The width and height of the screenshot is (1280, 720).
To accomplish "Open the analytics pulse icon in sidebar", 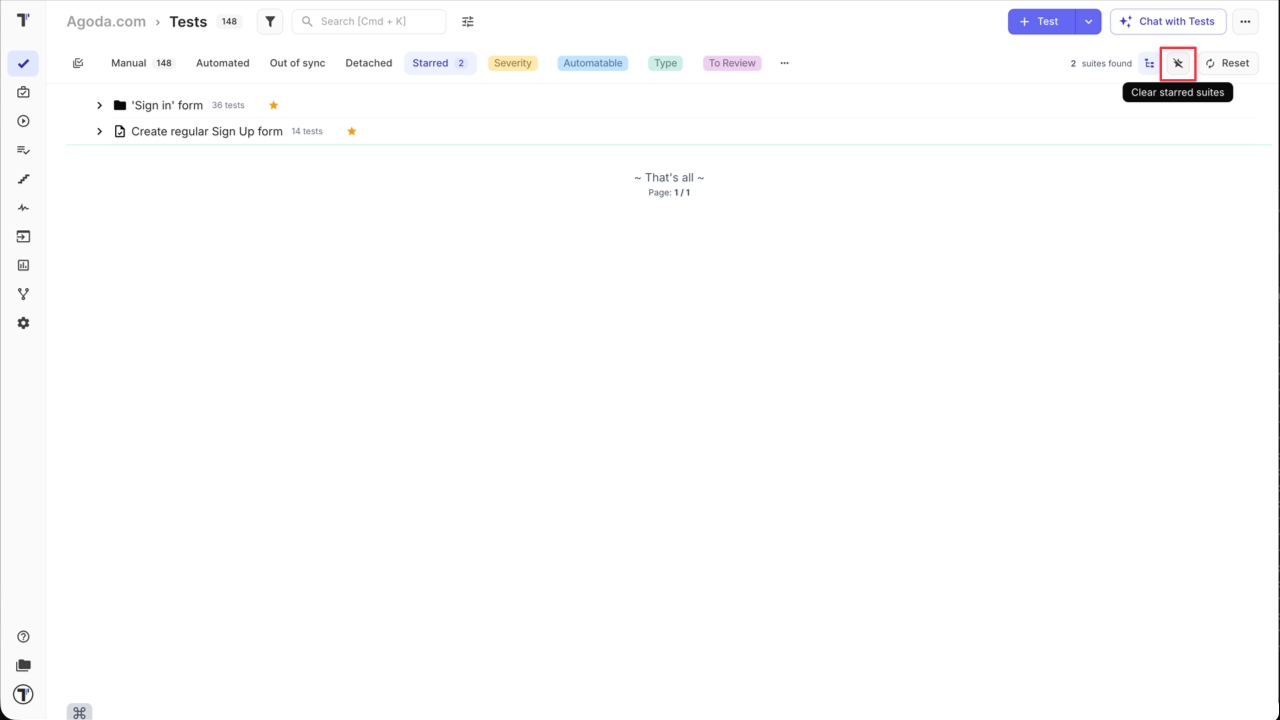I will pyautogui.click(x=23, y=208).
